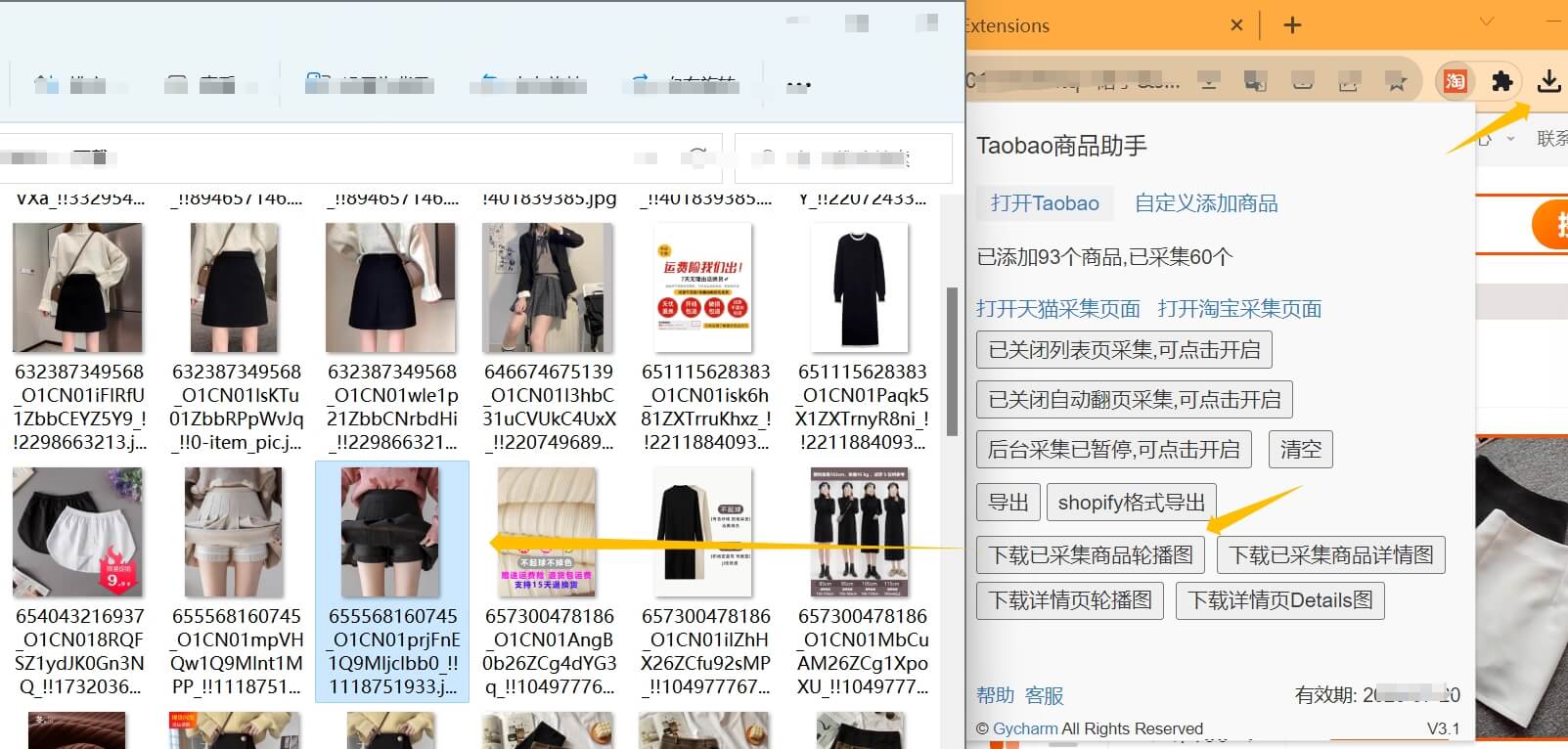Click the Taobao extension icon in browser toolbar
The height and width of the screenshot is (749, 1568).
pyautogui.click(x=1455, y=81)
